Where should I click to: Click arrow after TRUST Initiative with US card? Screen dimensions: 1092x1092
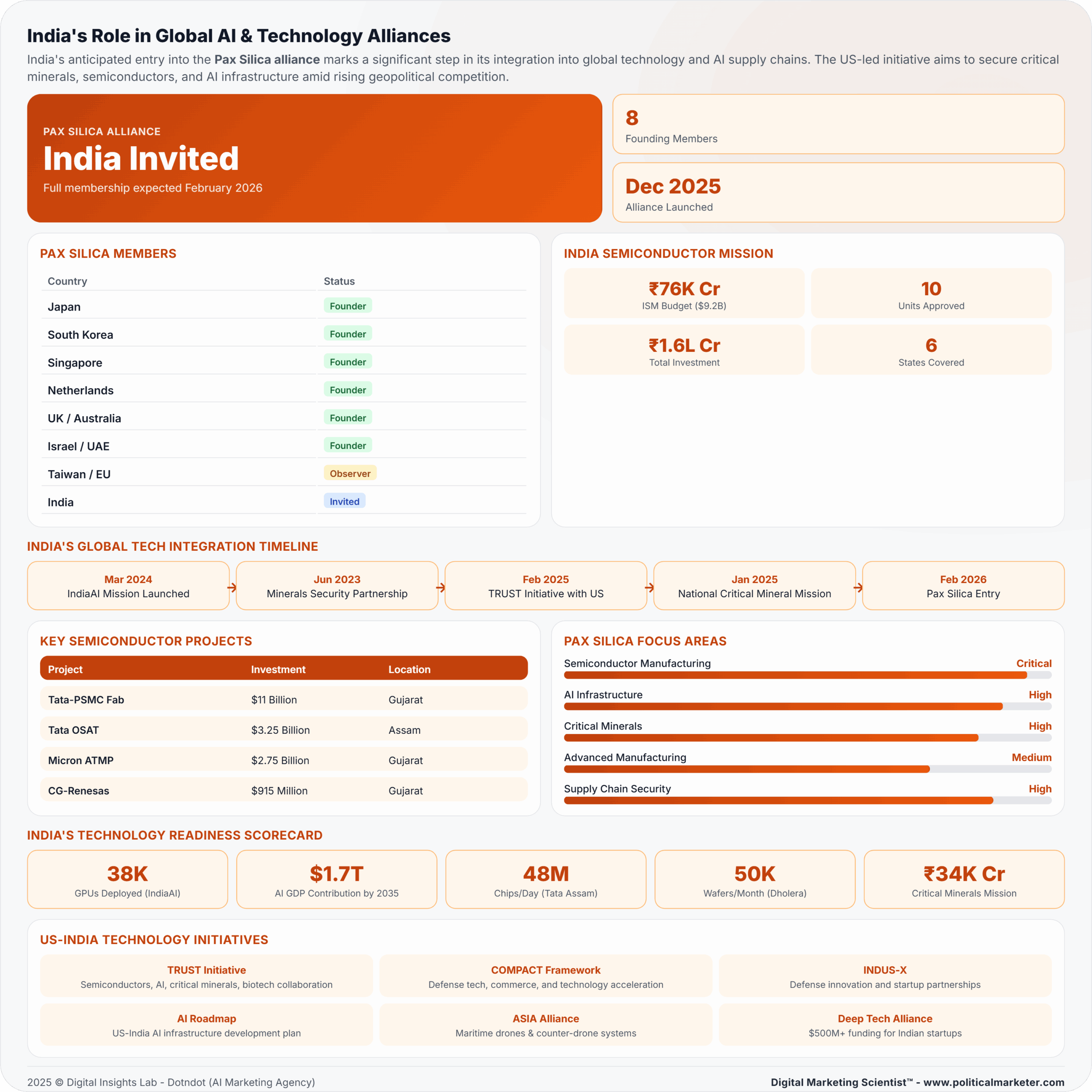tap(649, 588)
